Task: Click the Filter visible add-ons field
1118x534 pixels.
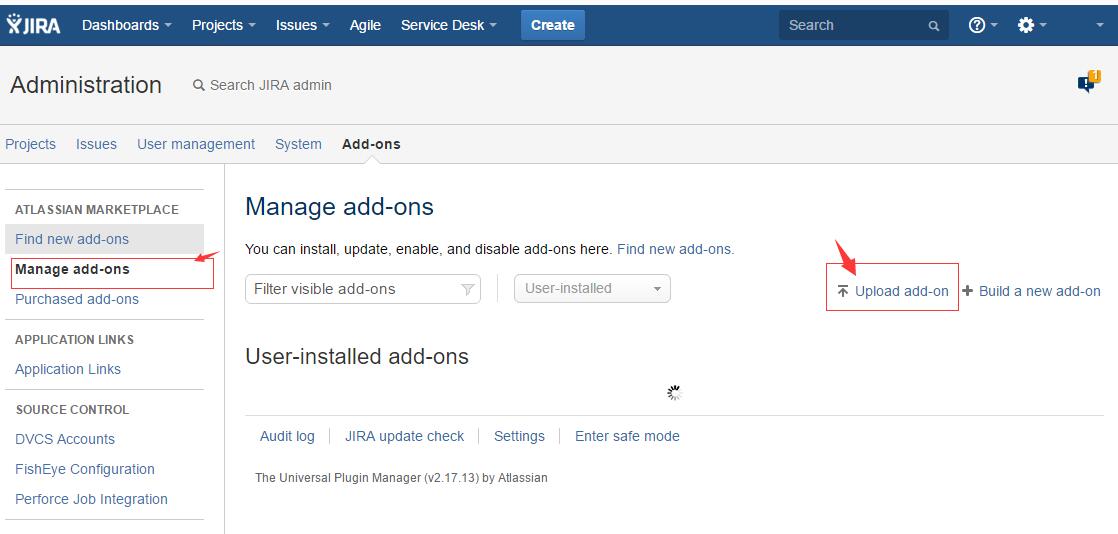Action: (x=363, y=289)
